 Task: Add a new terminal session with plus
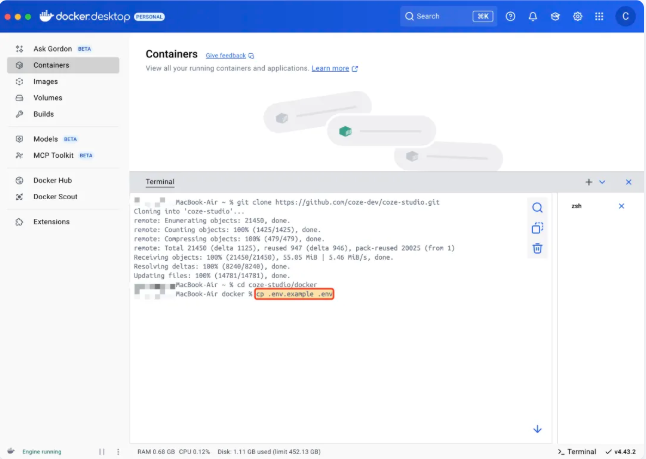pos(589,182)
